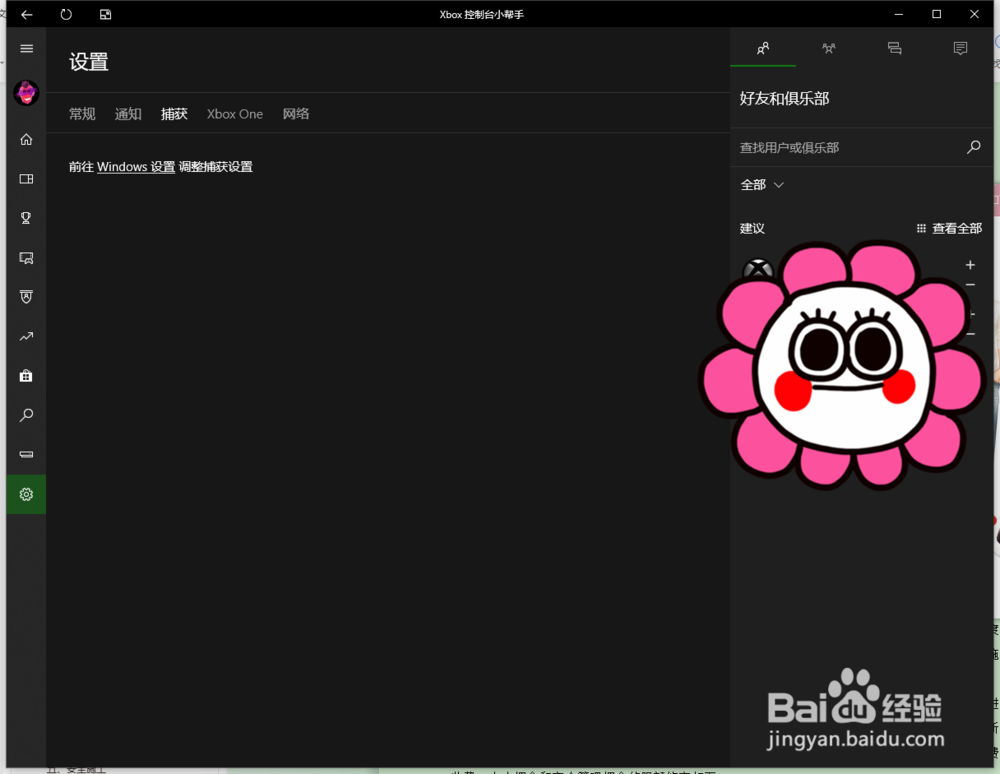Open the hamburger menu in sidebar
Screen dimensions: 1000x774
(26, 48)
